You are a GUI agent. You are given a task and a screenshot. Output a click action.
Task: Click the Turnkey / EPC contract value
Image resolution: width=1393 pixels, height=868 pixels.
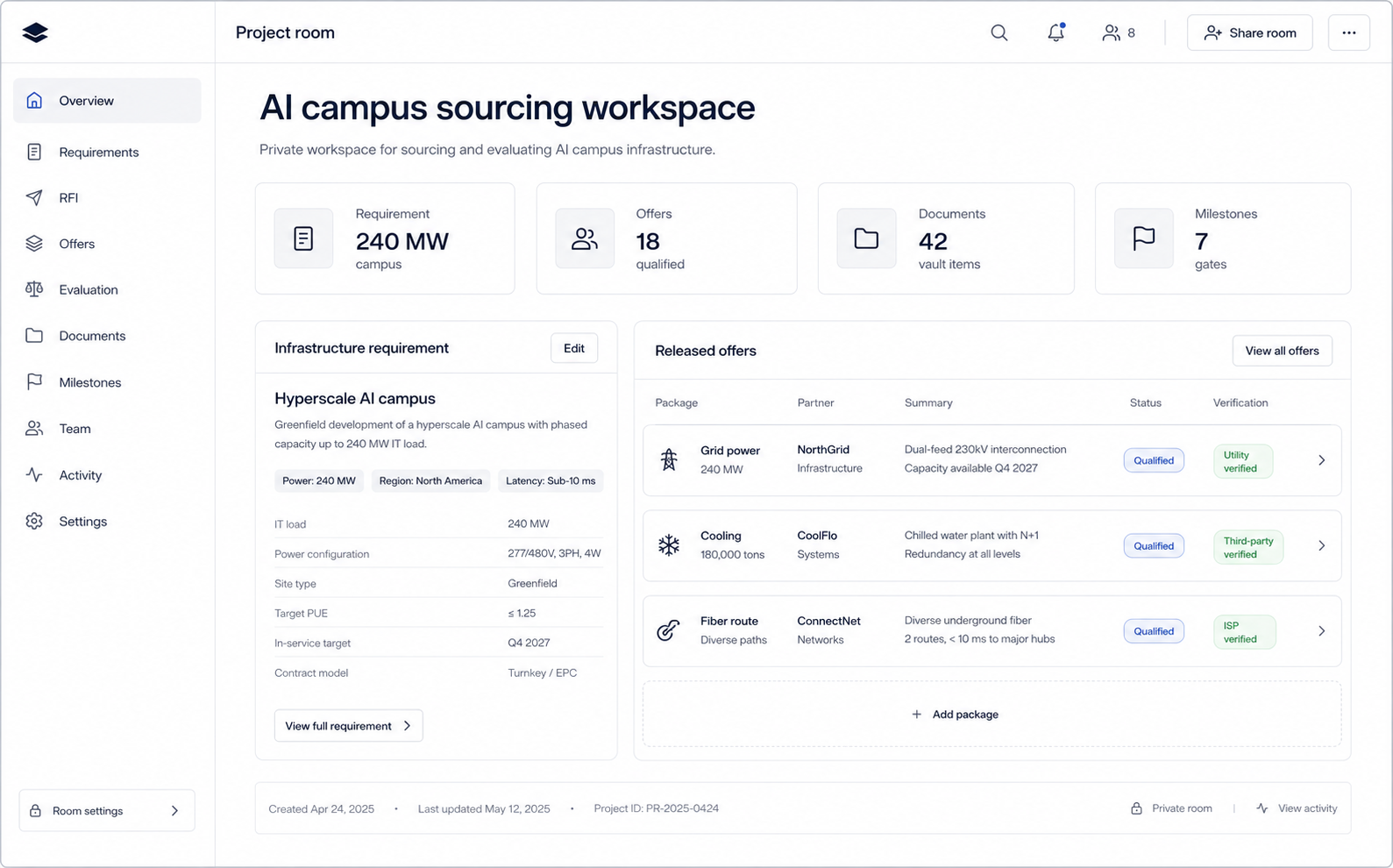point(543,672)
